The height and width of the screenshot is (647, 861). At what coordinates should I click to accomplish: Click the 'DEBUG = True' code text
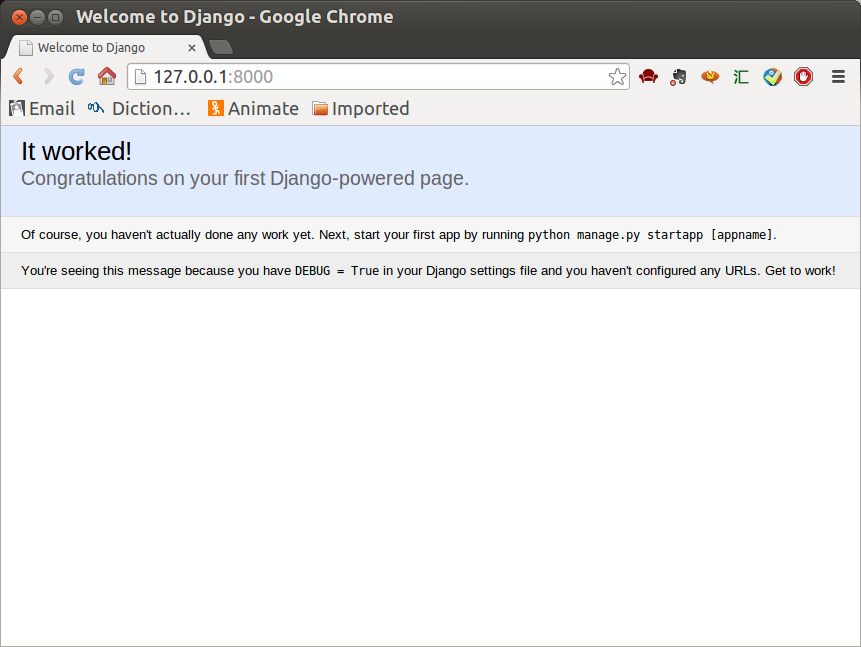337,271
